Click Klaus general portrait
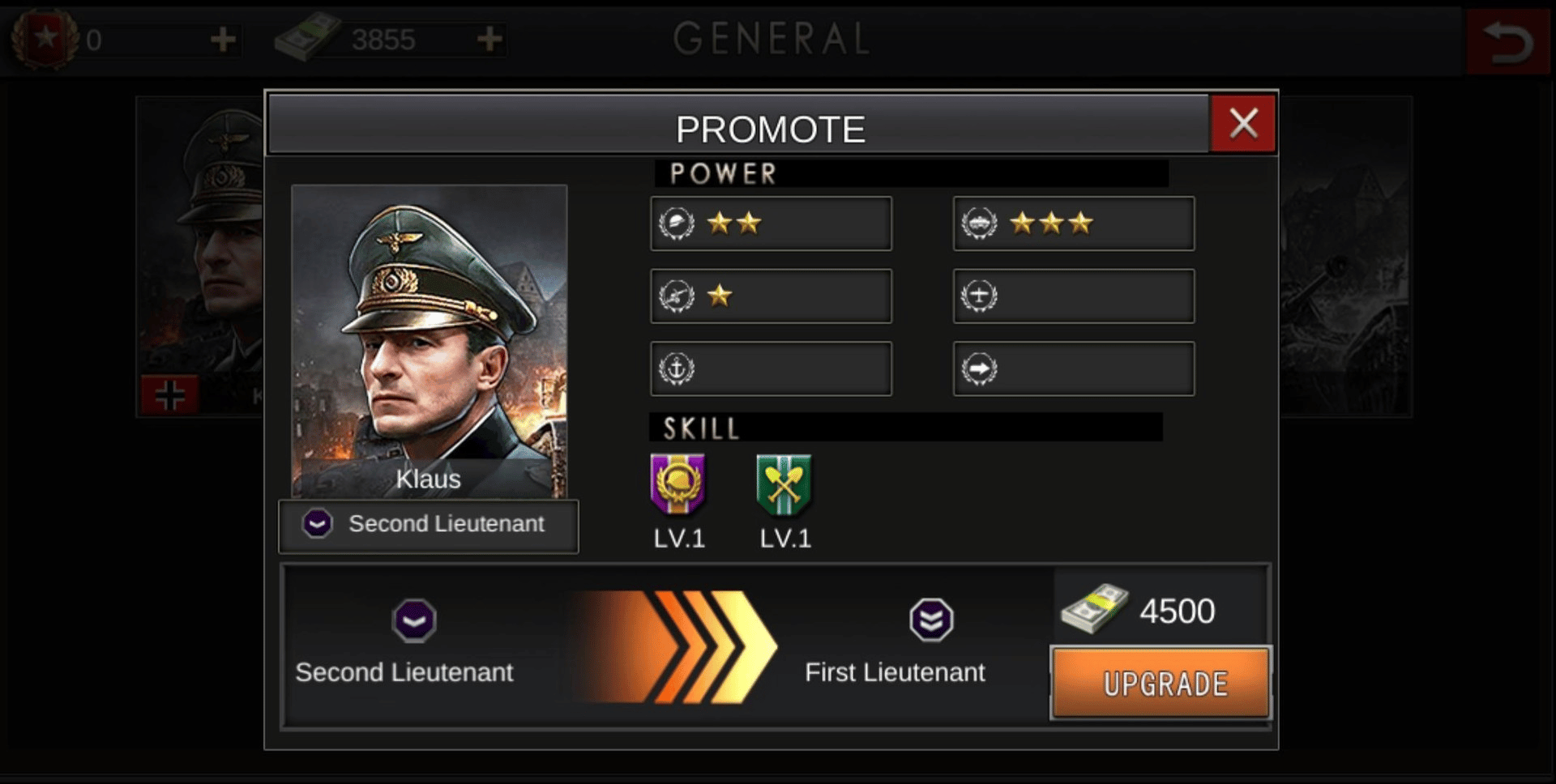The image size is (1556, 784). 429,340
